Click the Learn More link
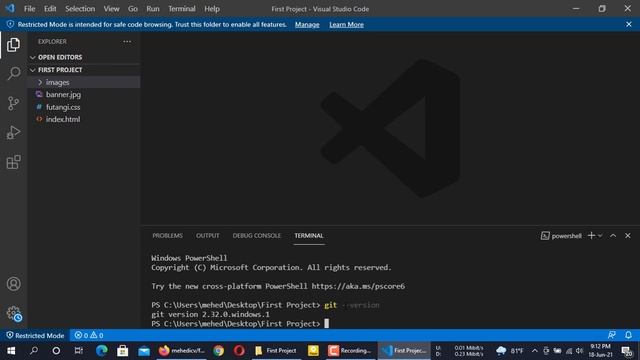 347,24
